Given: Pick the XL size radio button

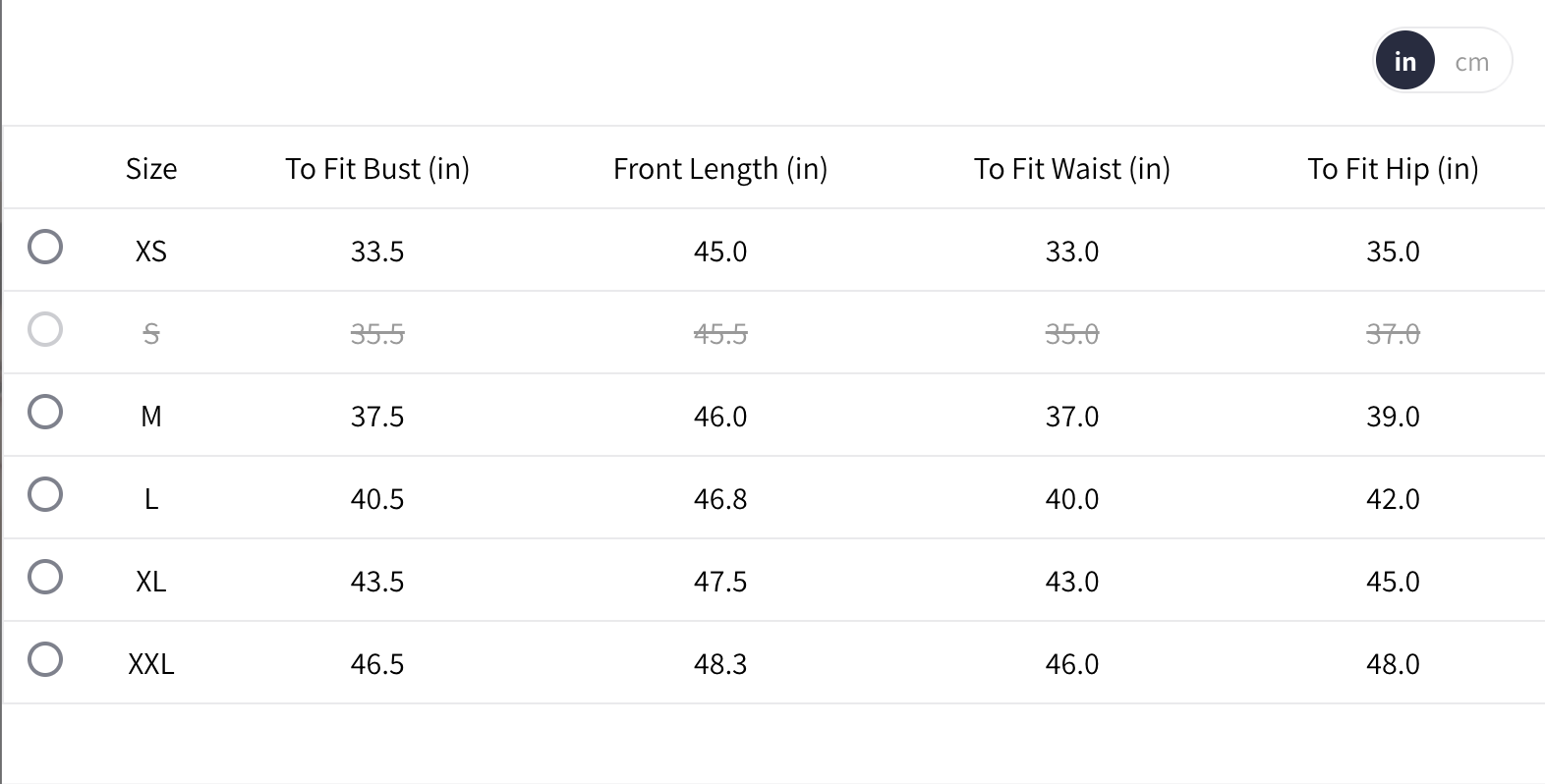Looking at the screenshot, I should pyautogui.click(x=45, y=577).
